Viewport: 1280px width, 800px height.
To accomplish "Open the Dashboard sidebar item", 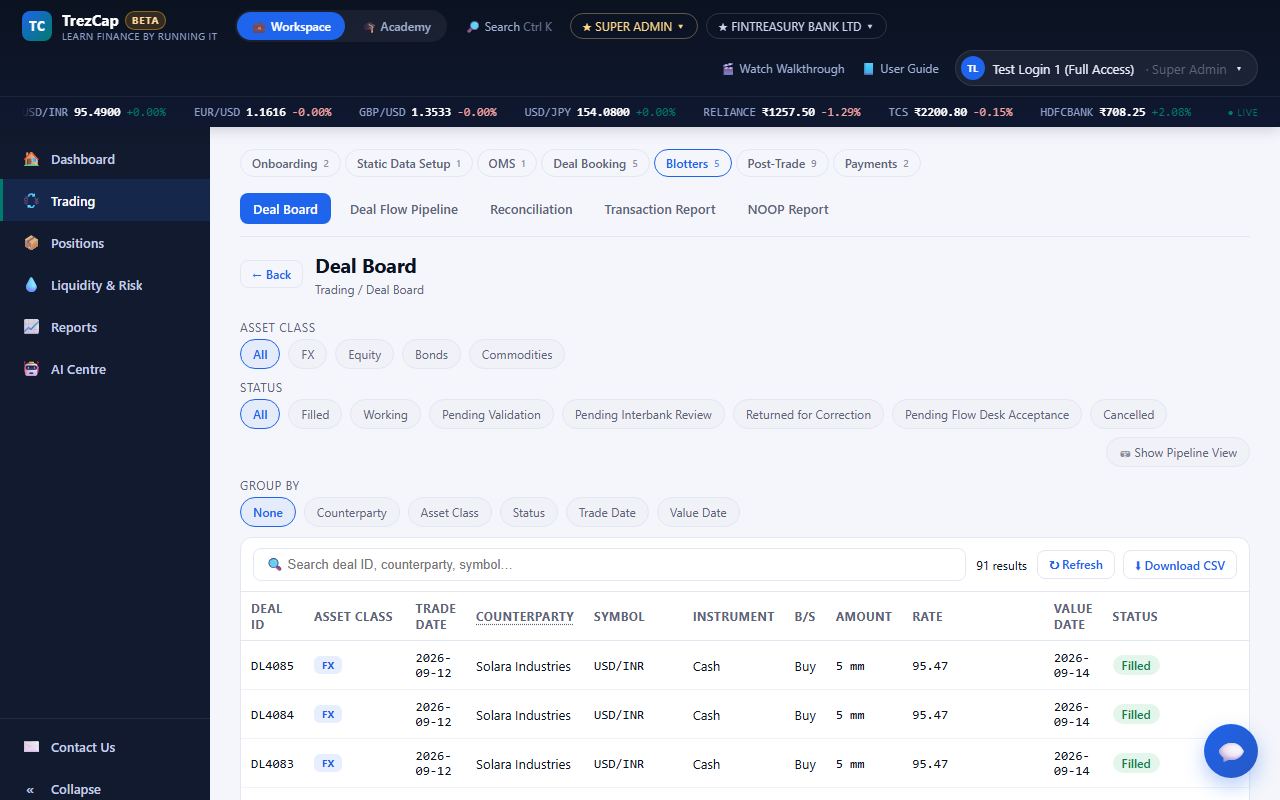I will point(105,159).
